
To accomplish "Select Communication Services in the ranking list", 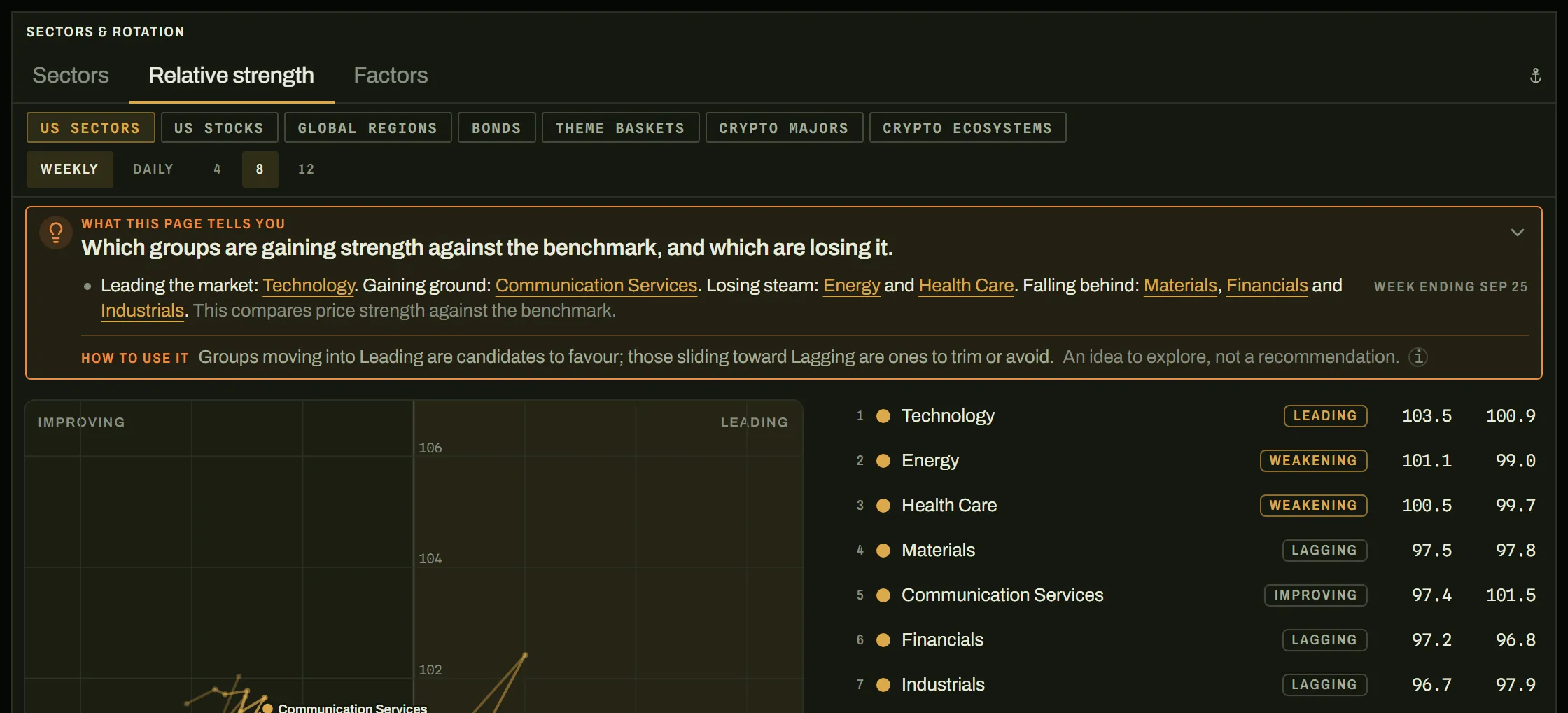I will coord(1196,595).
